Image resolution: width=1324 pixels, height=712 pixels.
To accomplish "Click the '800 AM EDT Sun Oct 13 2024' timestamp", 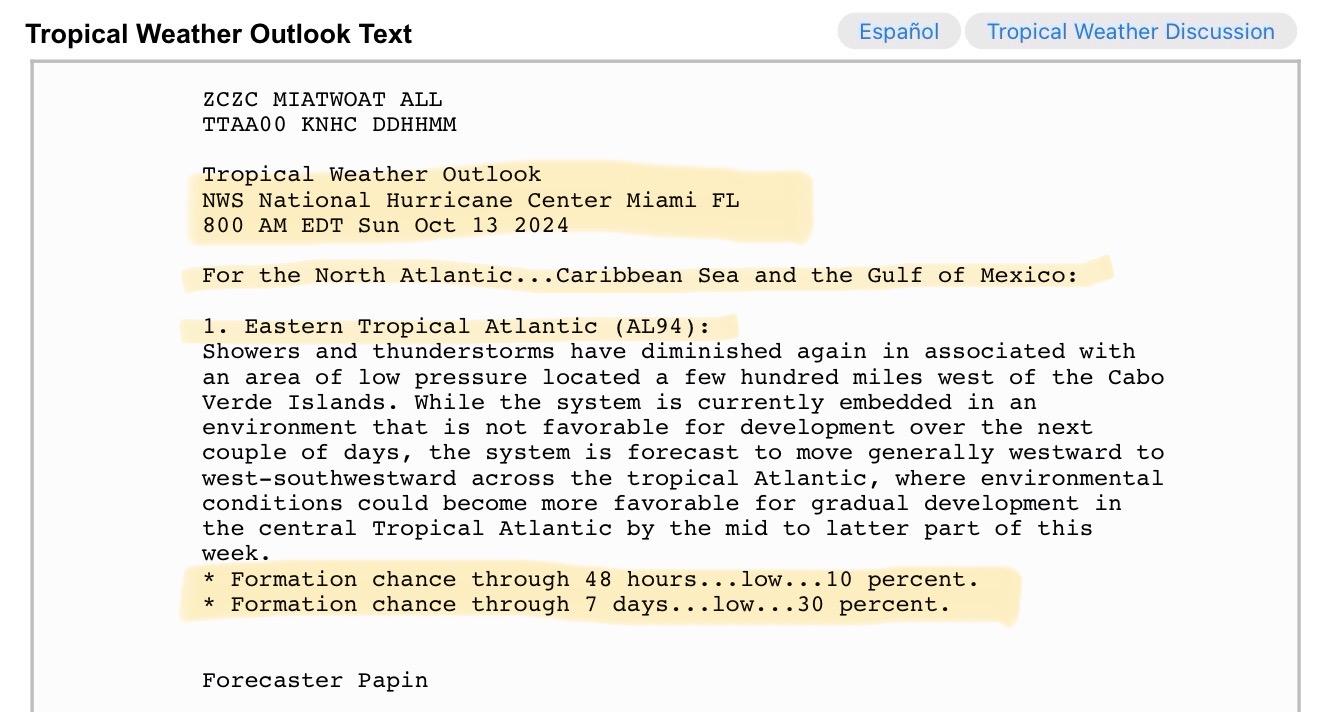I will pos(385,226).
